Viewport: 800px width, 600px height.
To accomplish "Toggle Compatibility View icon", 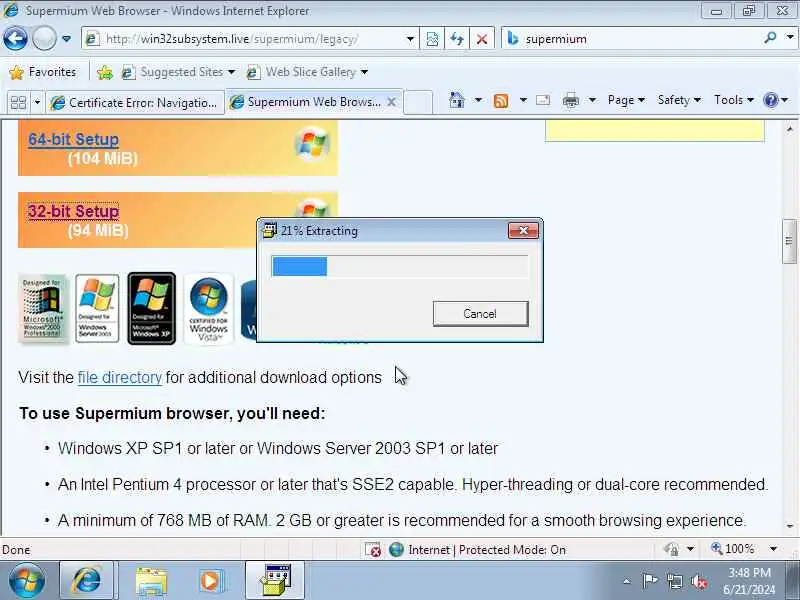I will pos(432,39).
